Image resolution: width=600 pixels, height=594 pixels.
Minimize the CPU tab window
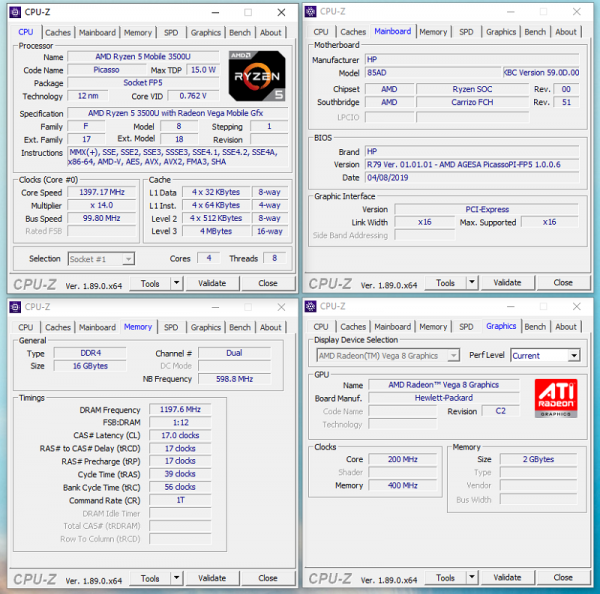click(x=215, y=12)
